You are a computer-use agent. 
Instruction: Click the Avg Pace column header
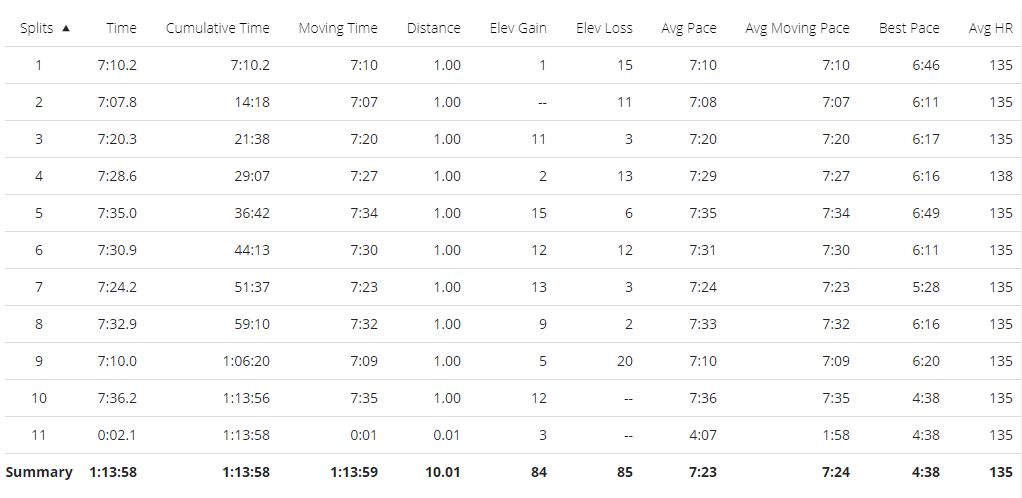click(x=688, y=28)
